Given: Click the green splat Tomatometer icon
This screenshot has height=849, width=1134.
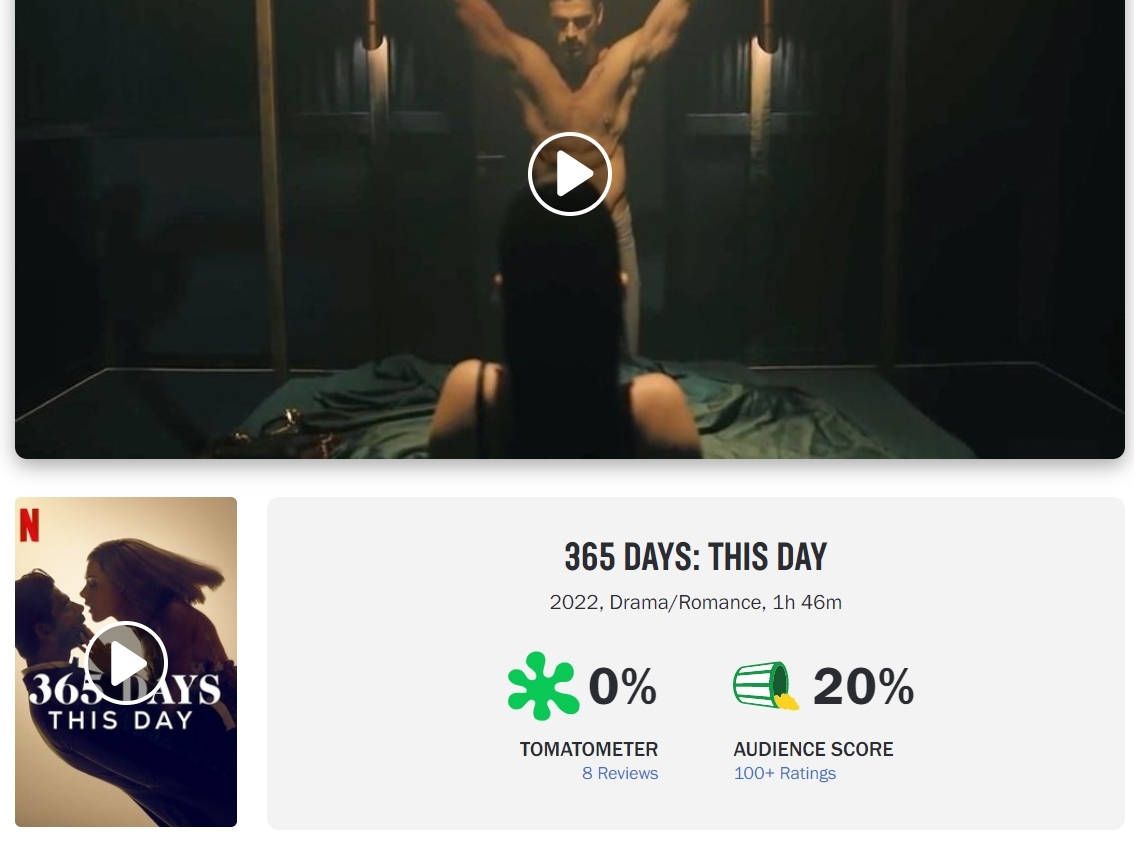Looking at the screenshot, I should pos(543,686).
